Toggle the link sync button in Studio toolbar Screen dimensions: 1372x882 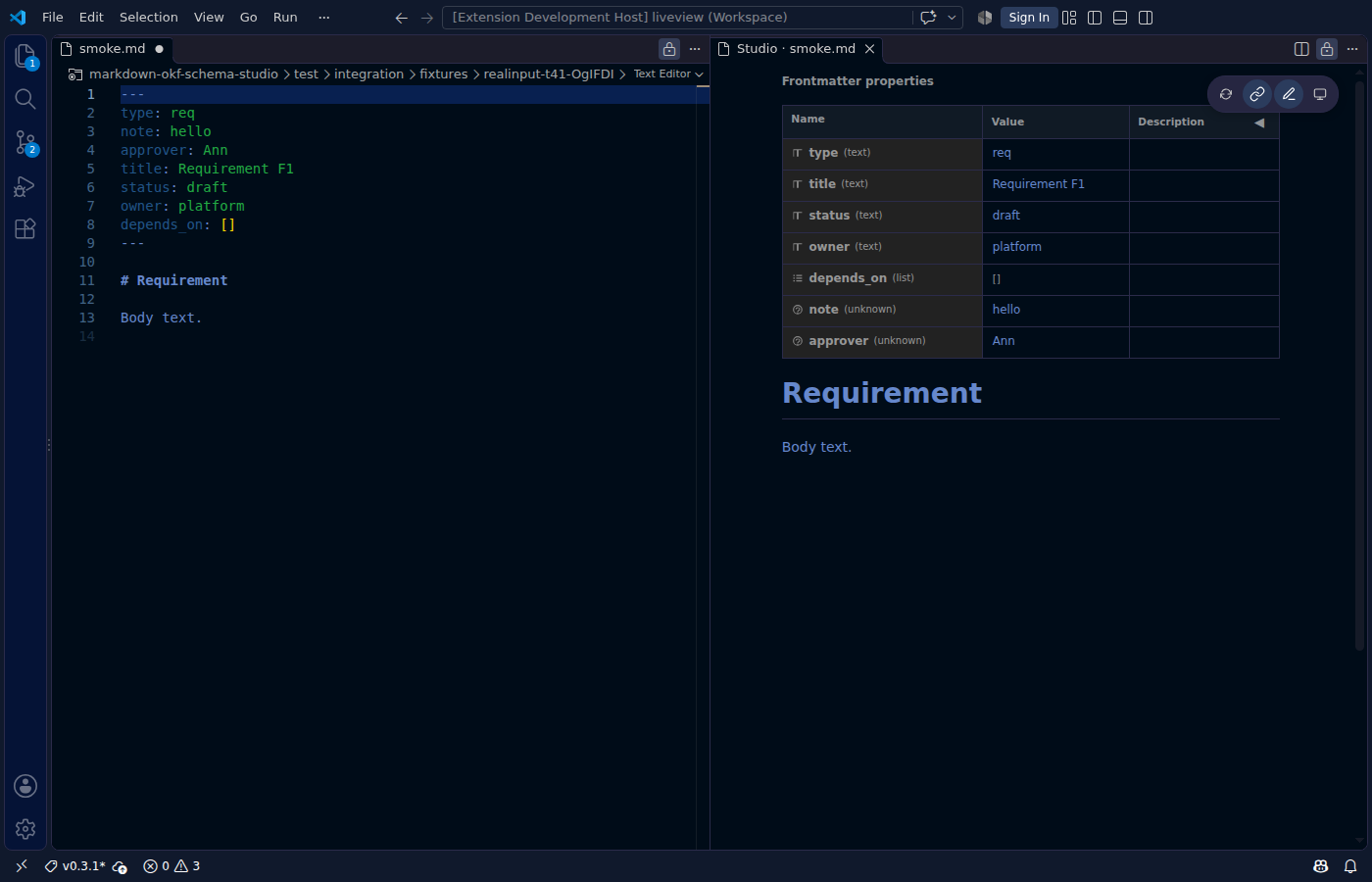[1257, 94]
